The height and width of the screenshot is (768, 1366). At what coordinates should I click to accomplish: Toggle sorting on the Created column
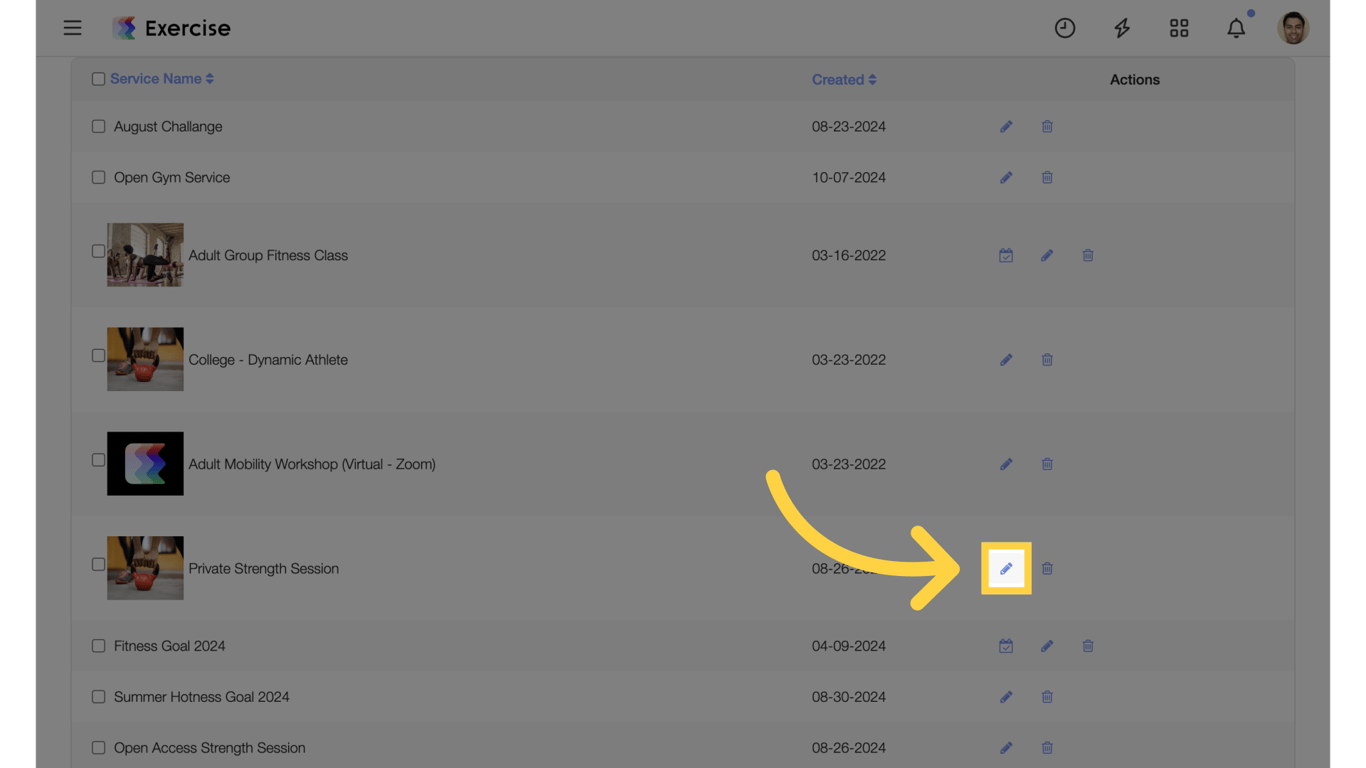point(844,79)
